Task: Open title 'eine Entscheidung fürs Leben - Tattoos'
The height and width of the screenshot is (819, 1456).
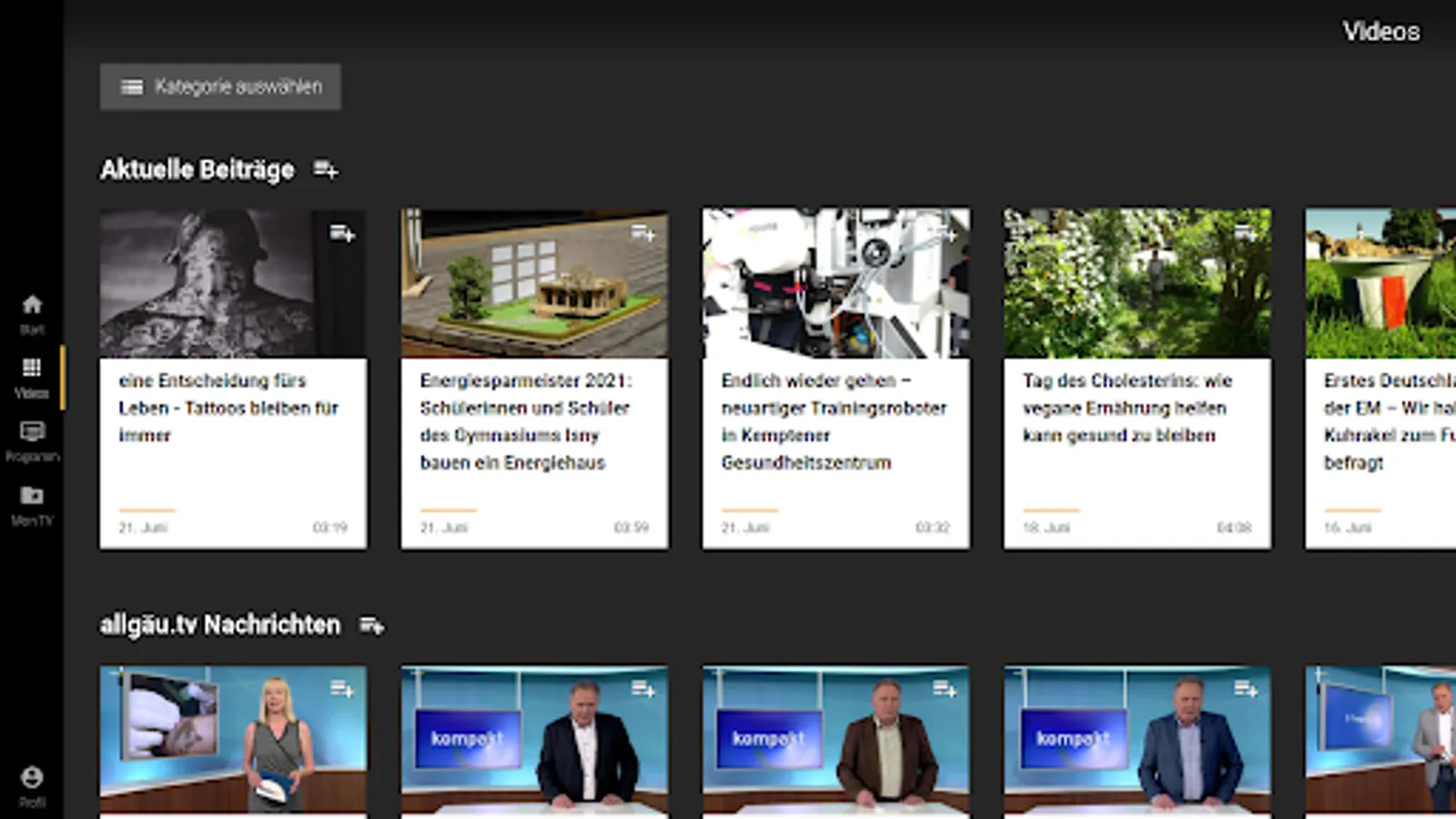Action: tap(228, 408)
